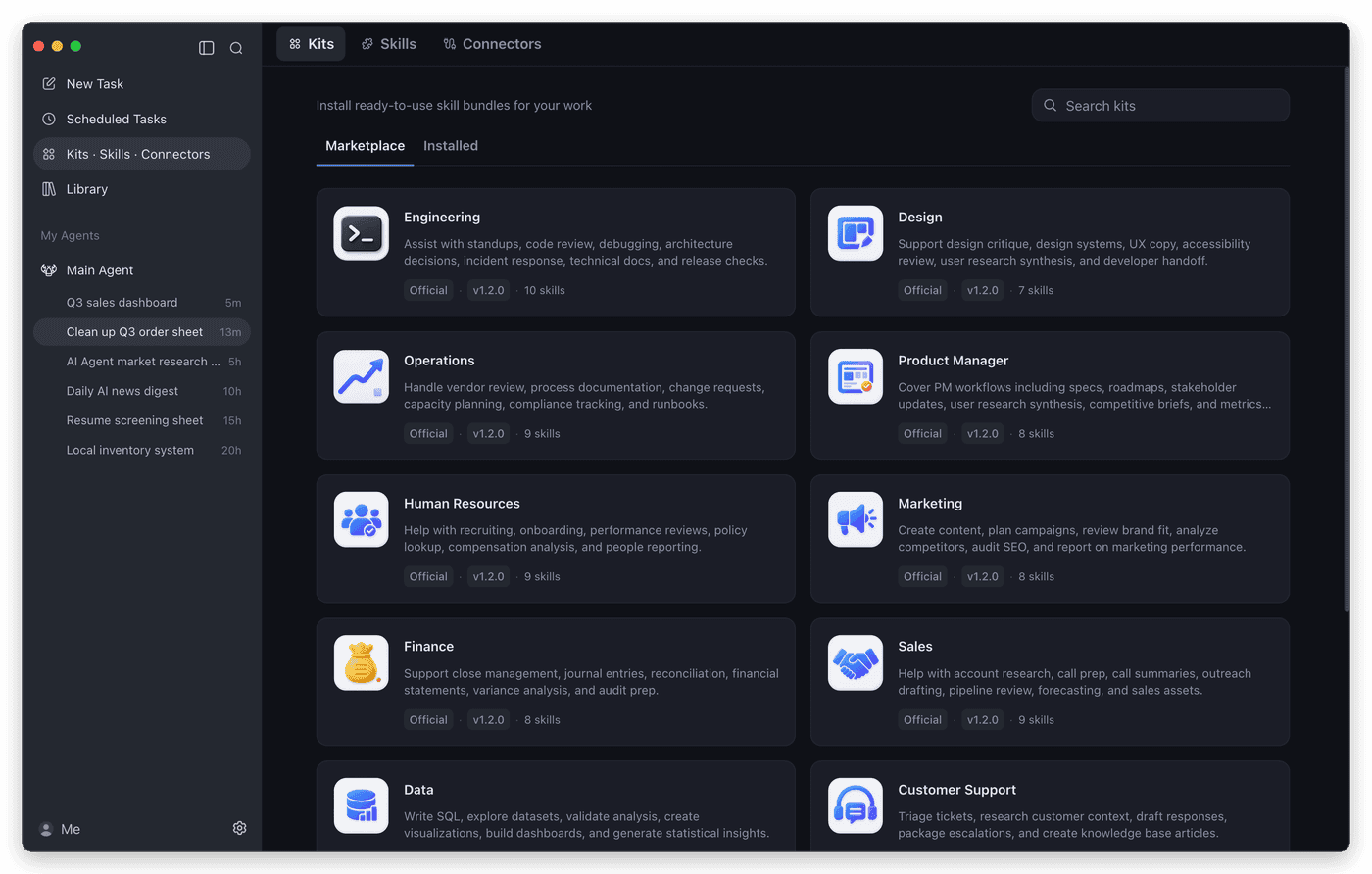Open search with the magnifier icon in sidebar

coord(236,48)
